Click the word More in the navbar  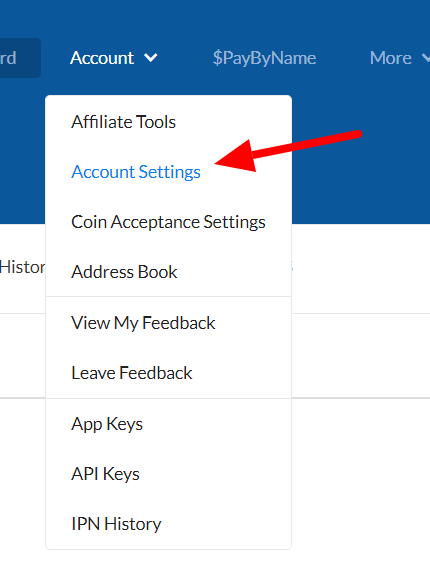click(391, 58)
